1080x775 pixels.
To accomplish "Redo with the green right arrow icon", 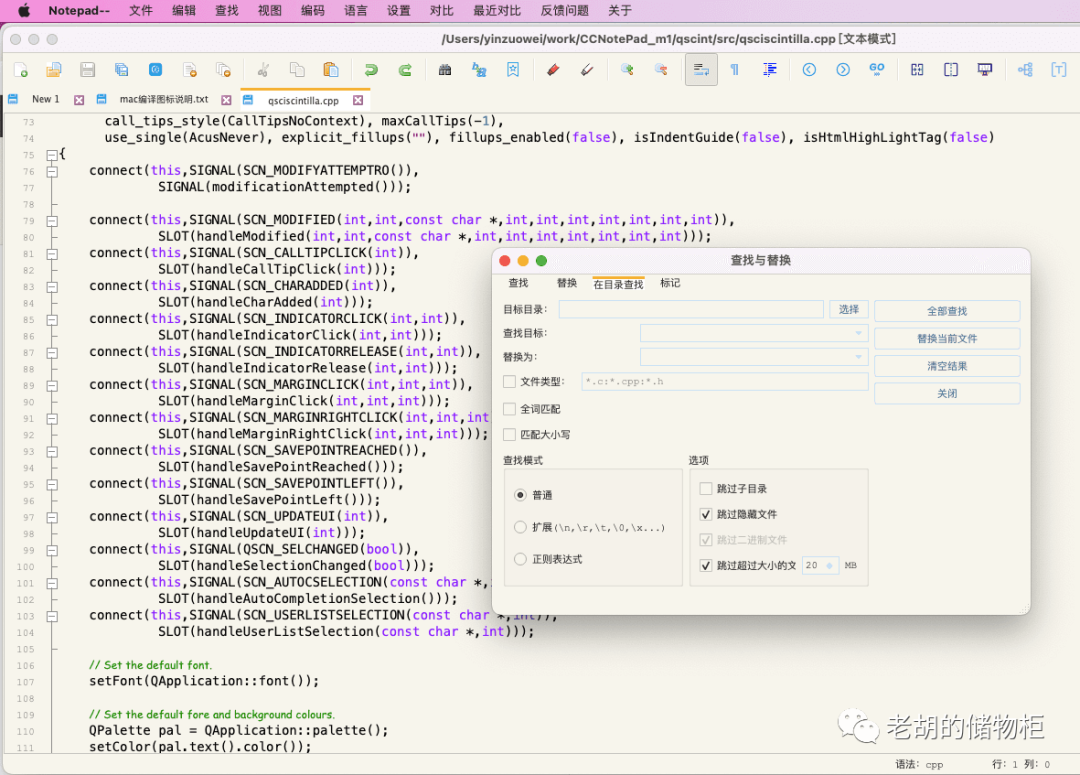I will point(405,70).
